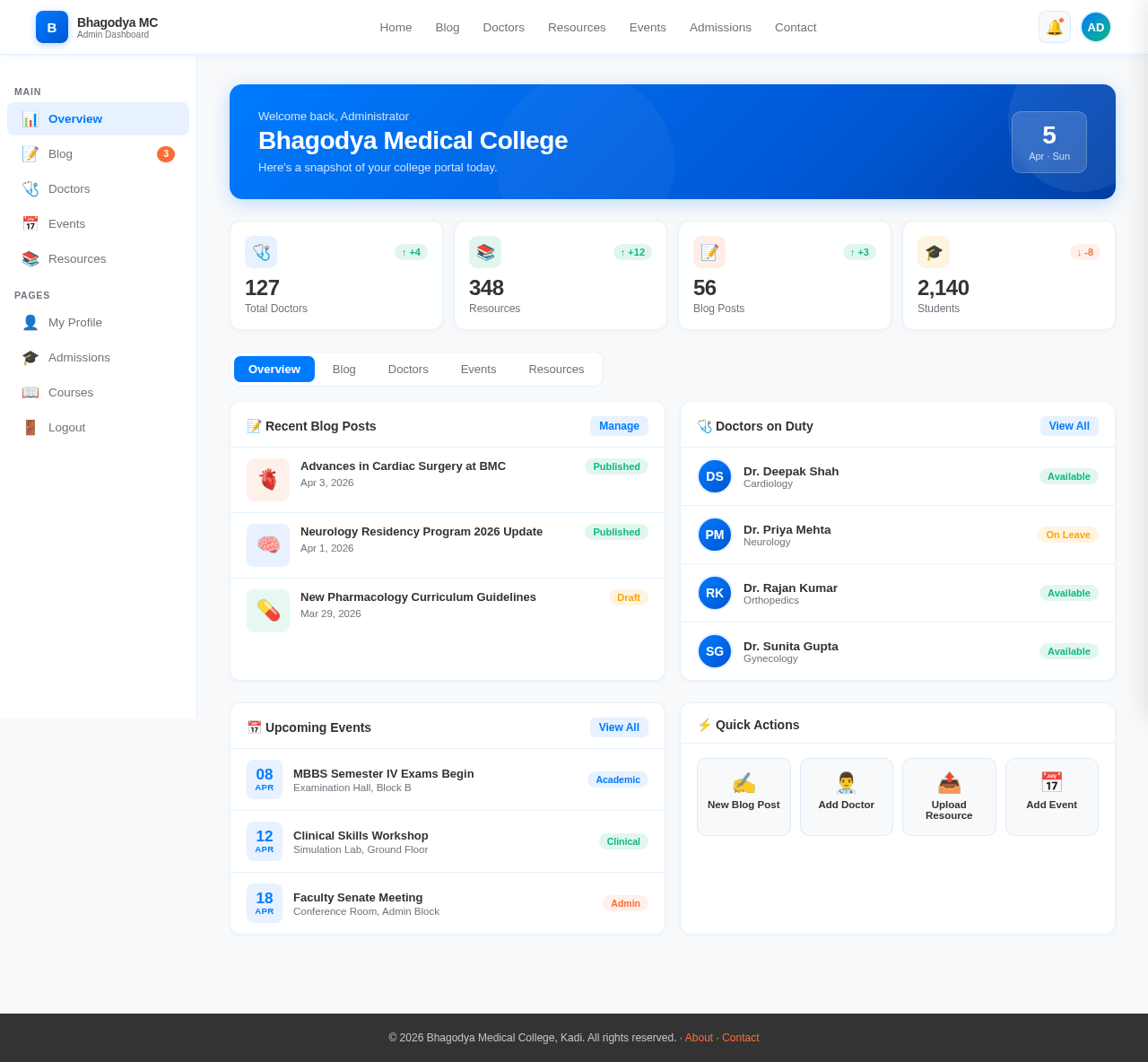Open My Profile in the sidebar
The image size is (1148, 1062).
(x=99, y=322)
